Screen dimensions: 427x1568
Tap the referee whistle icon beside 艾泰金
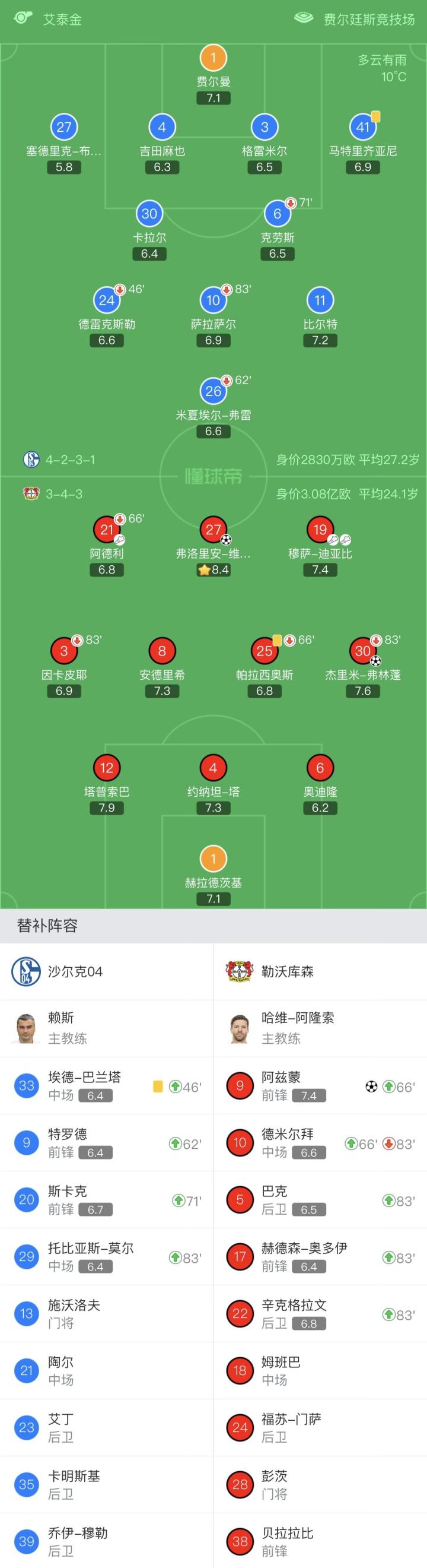click(x=23, y=18)
